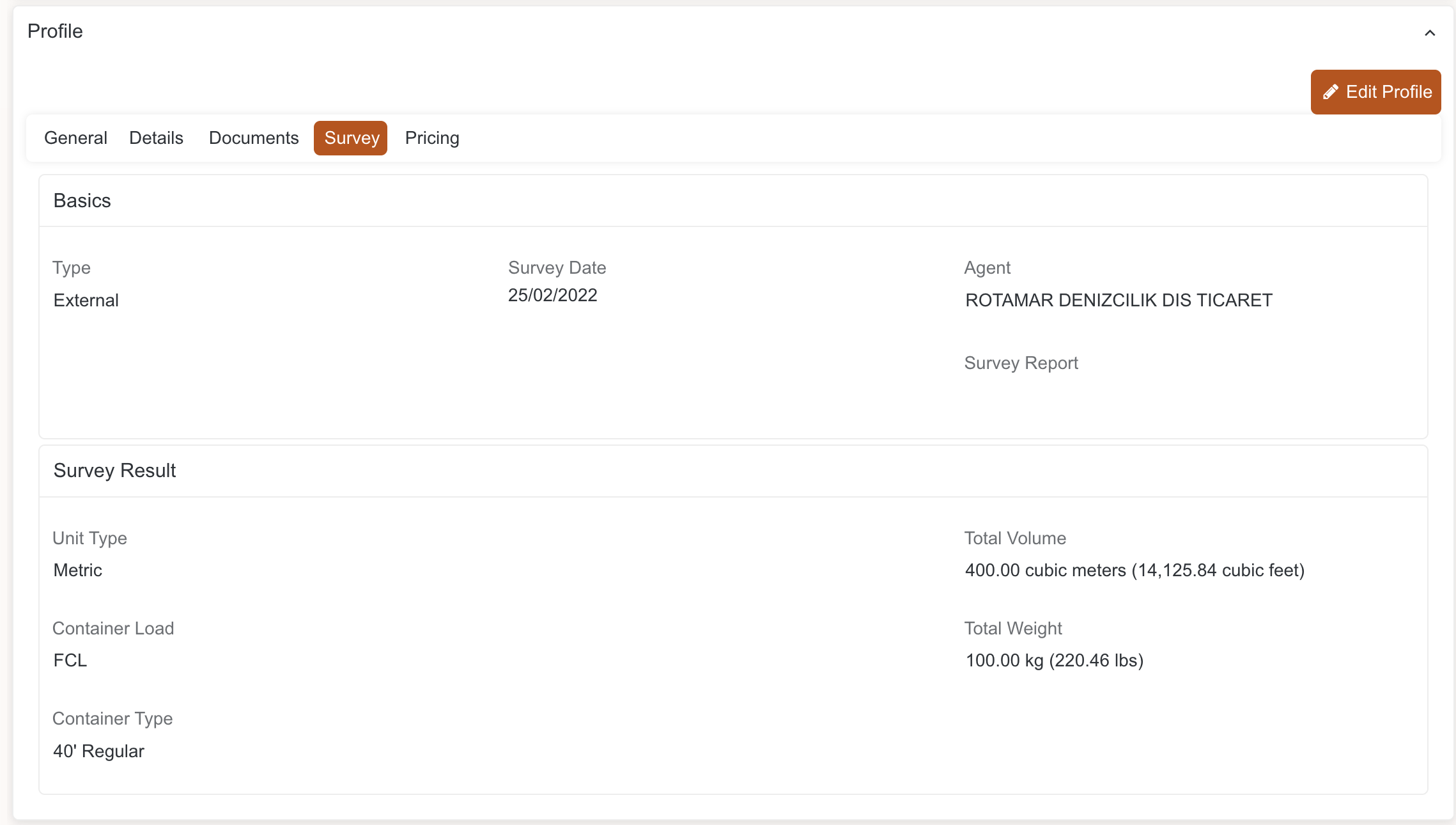The height and width of the screenshot is (825, 1456).
Task: Switch to the Details tab
Action: pos(156,138)
